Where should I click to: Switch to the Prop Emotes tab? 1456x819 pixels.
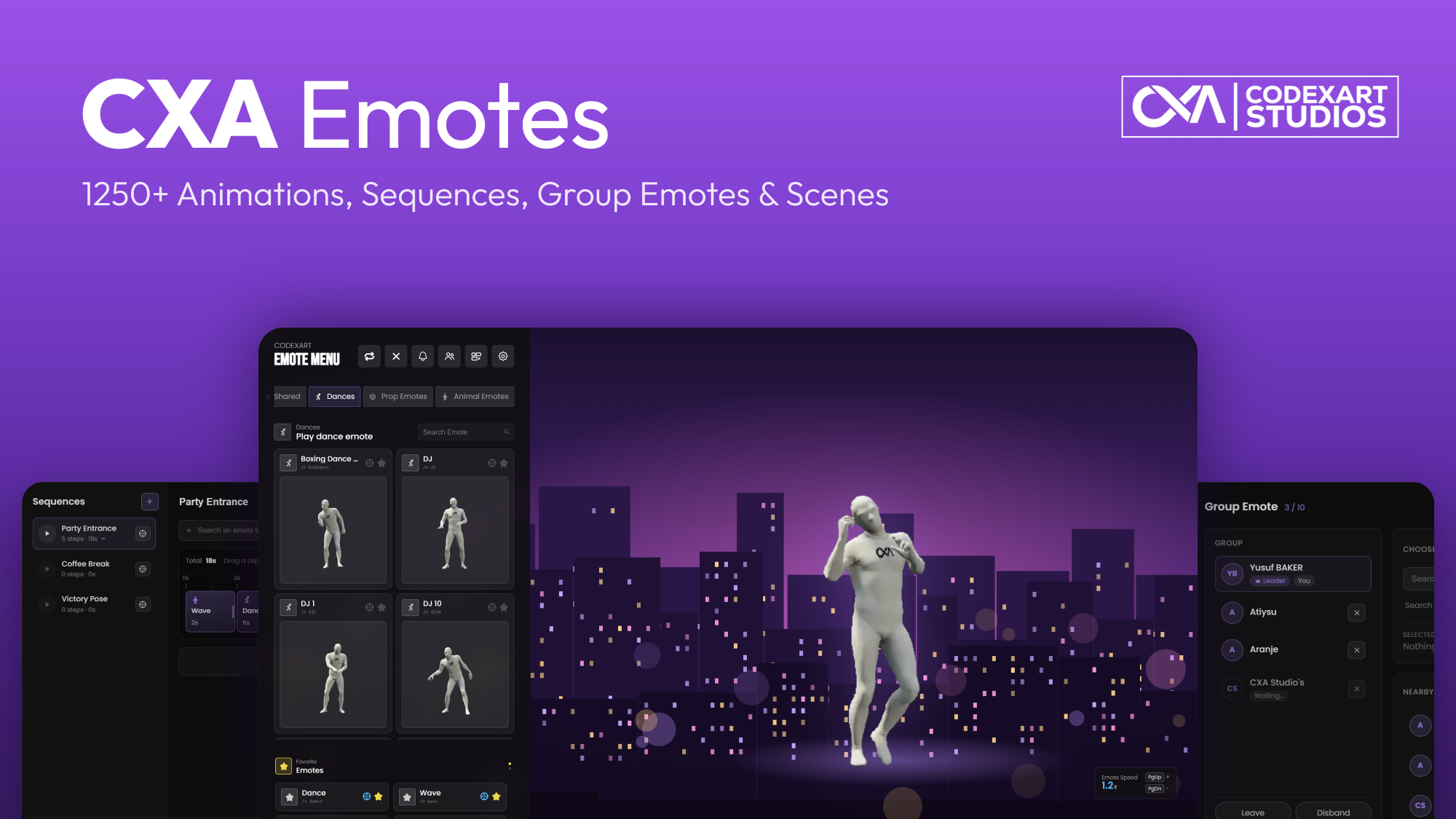click(398, 397)
